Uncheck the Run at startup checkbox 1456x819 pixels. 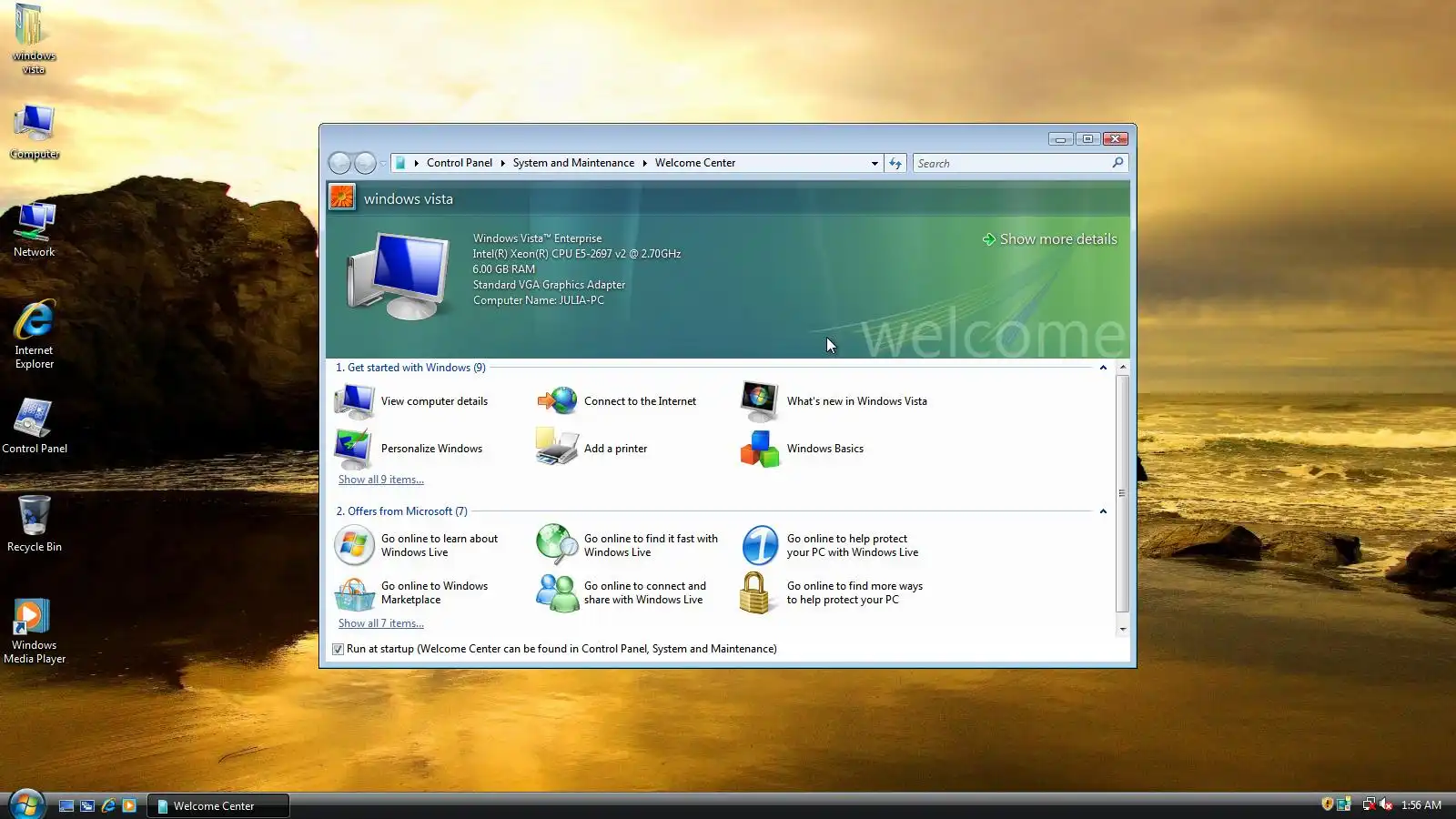tap(338, 649)
